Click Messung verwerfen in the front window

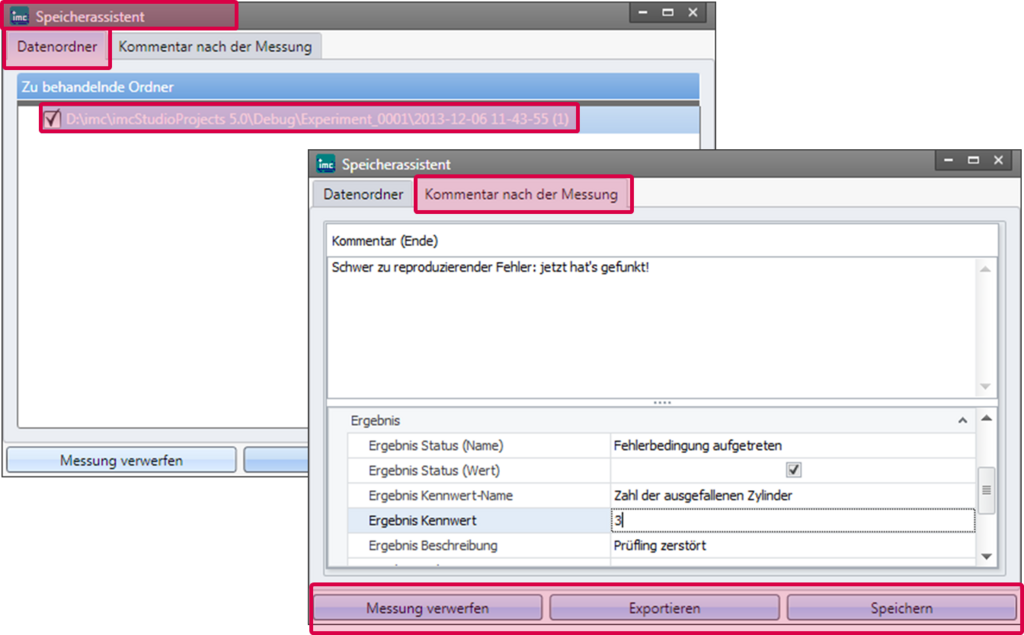[427, 608]
